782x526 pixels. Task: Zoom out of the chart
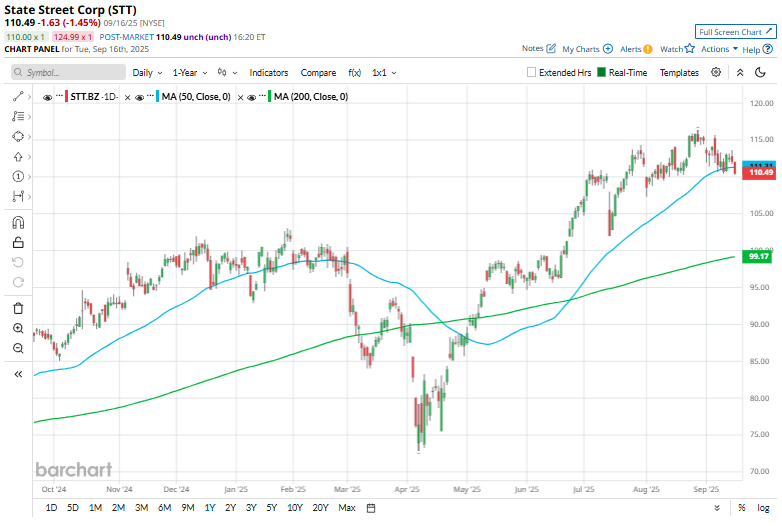click(x=18, y=348)
